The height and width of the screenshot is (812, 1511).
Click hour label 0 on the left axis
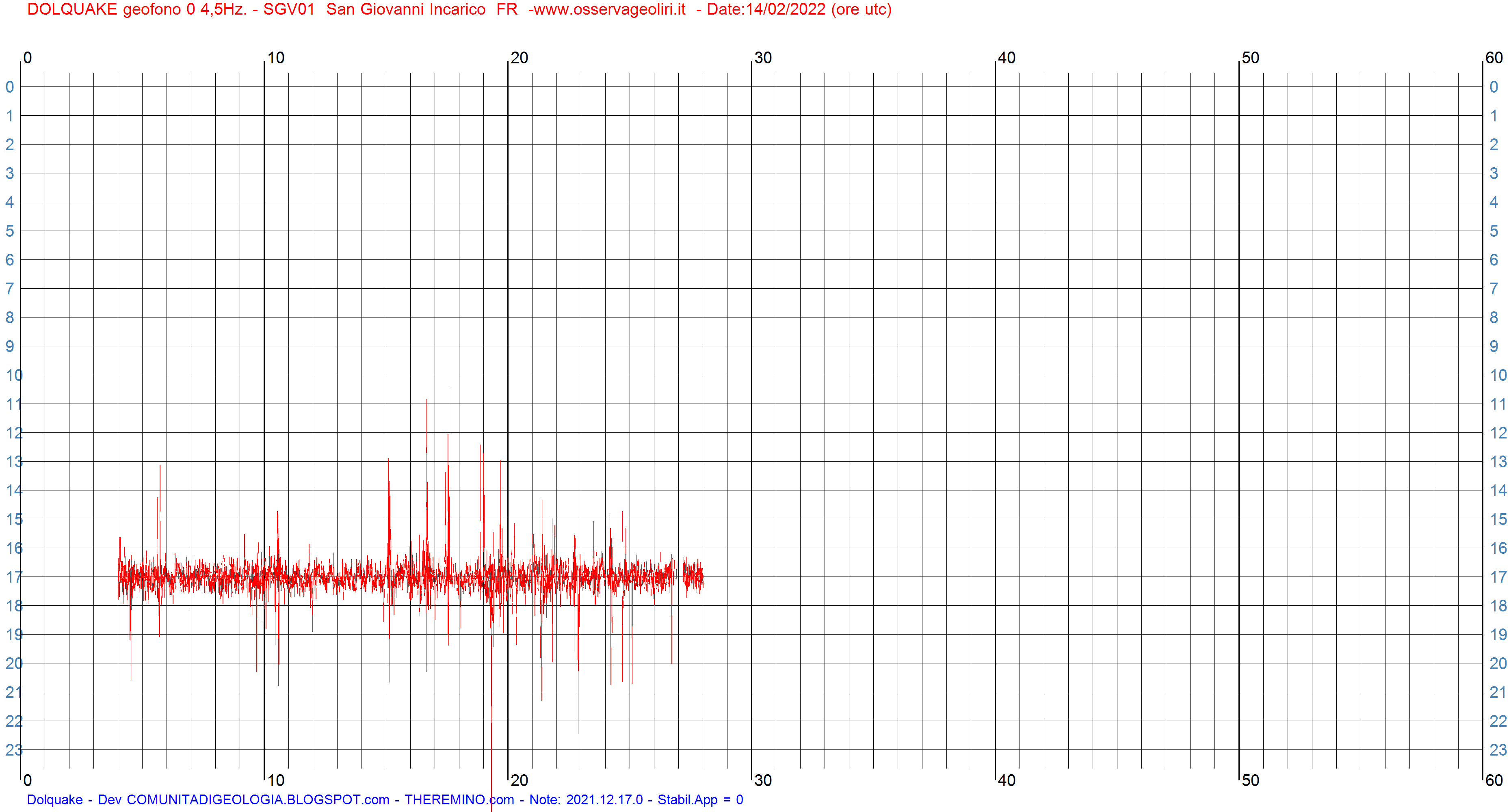pos(10,87)
